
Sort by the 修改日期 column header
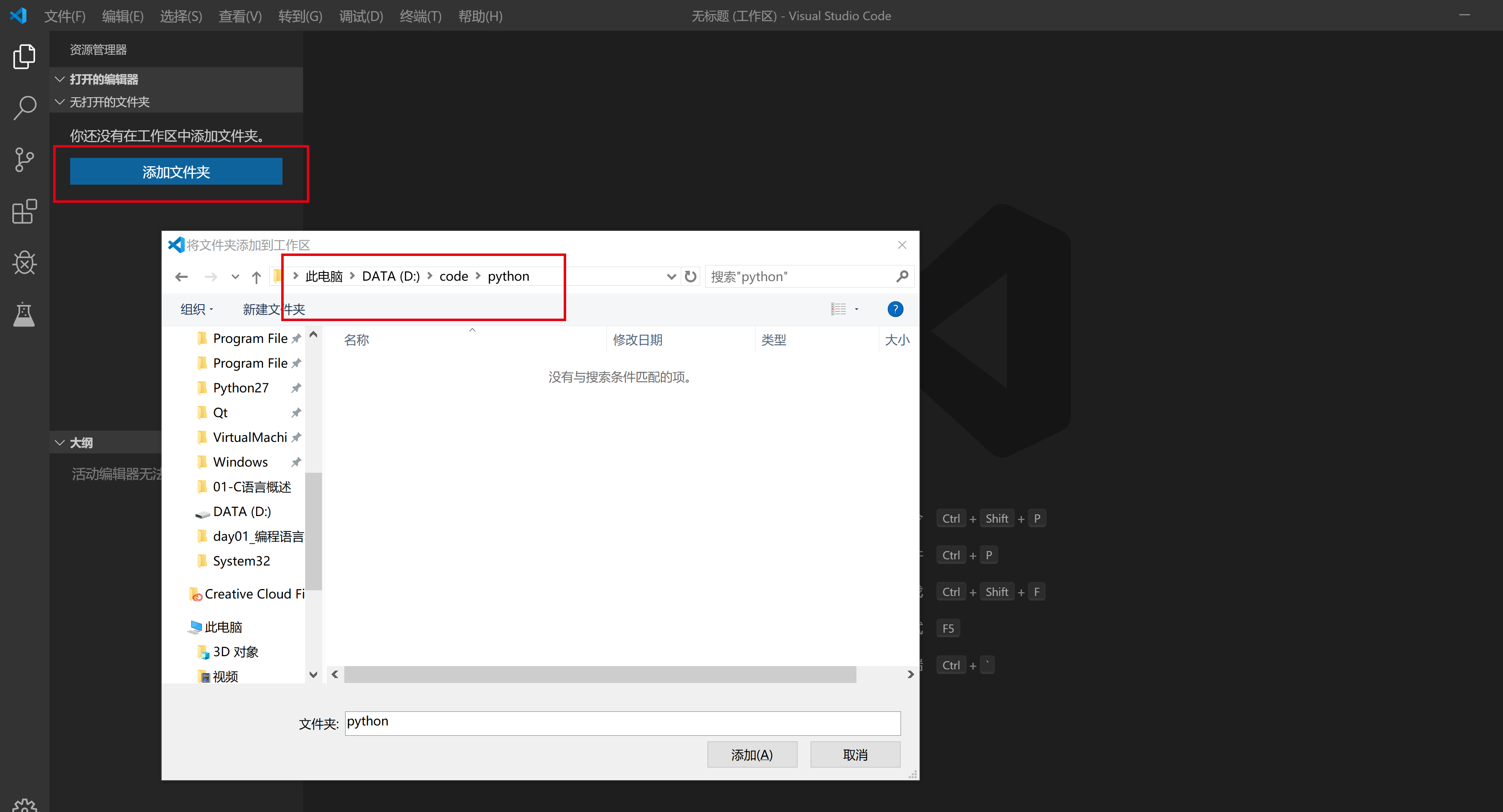tap(637, 340)
